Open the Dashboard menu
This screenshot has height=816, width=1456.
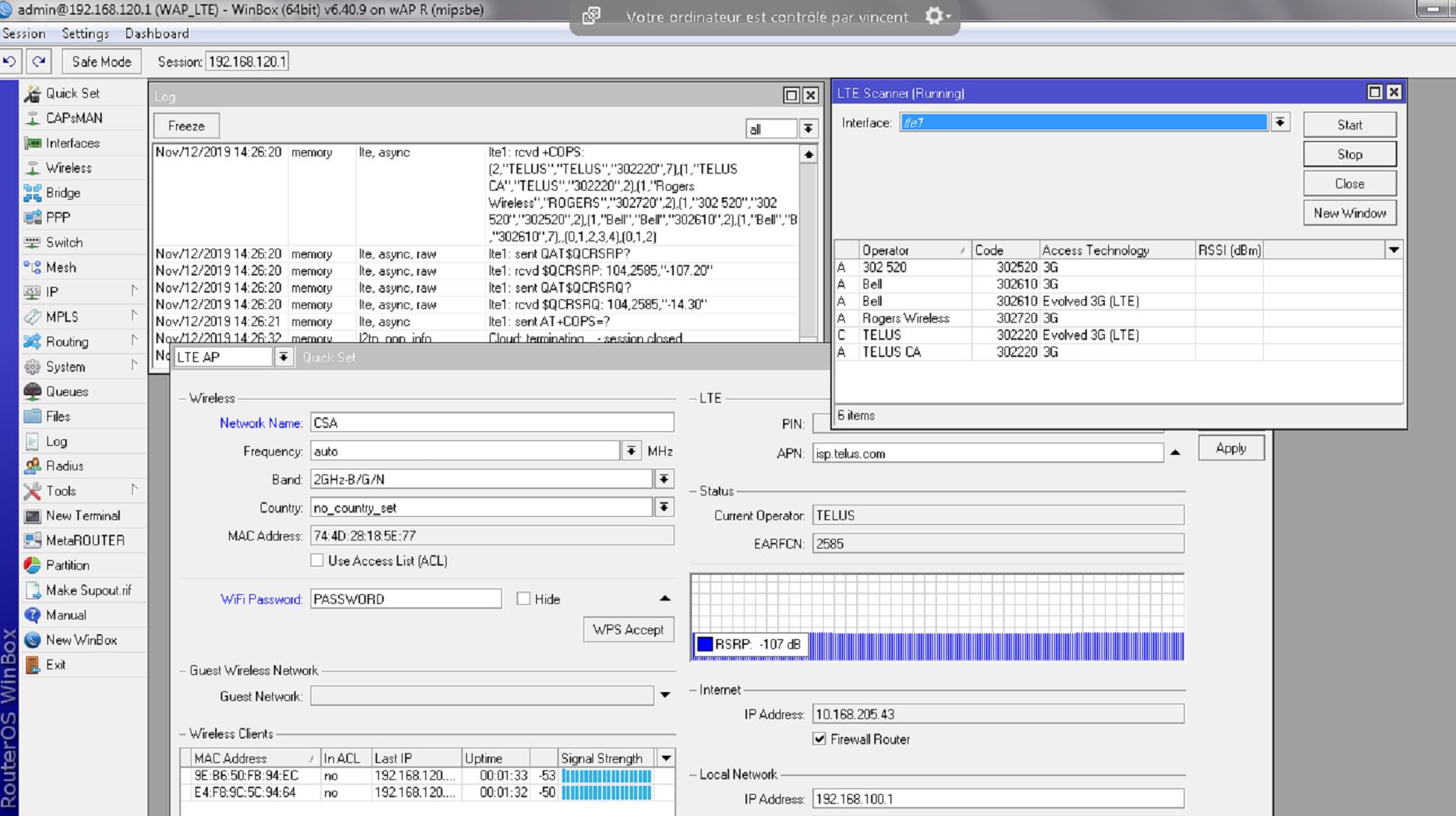(156, 33)
